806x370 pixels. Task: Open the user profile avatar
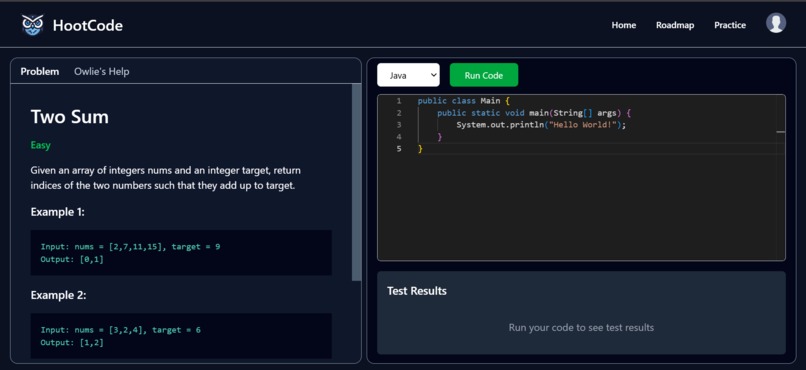pos(776,23)
